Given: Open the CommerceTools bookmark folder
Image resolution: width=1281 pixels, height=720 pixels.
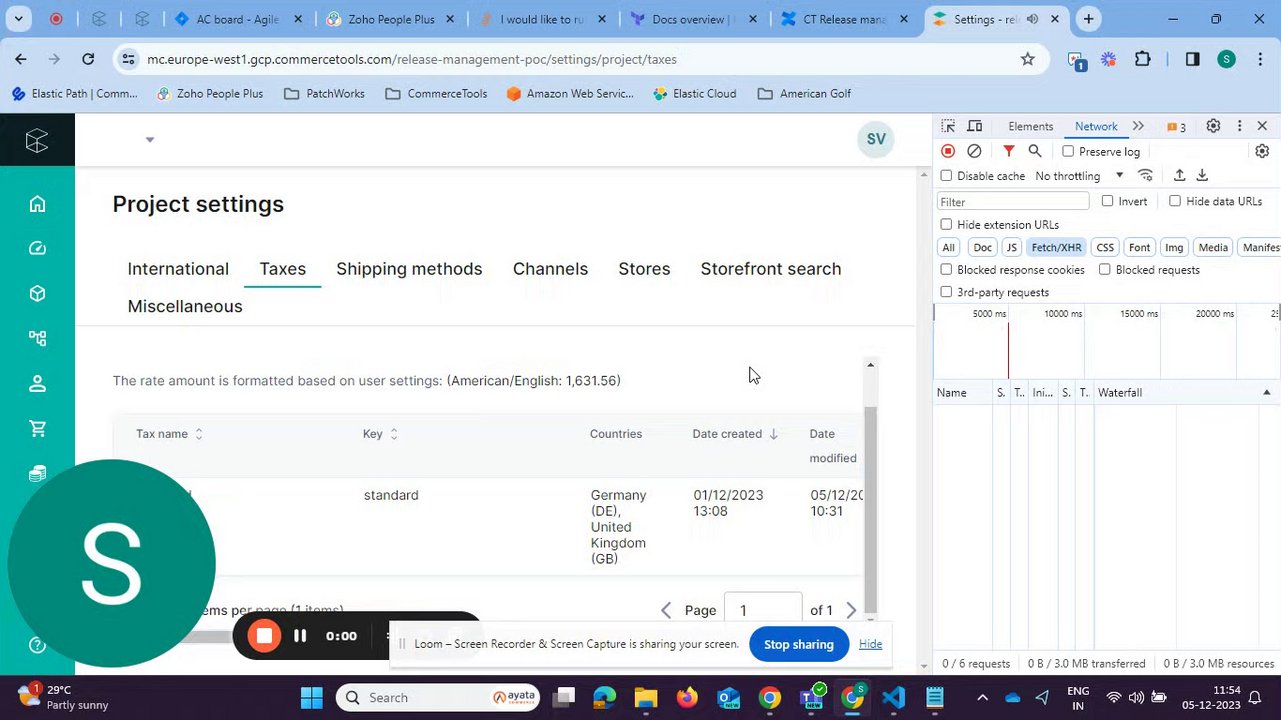Looking at the screenshot, I should coord(436,94).
